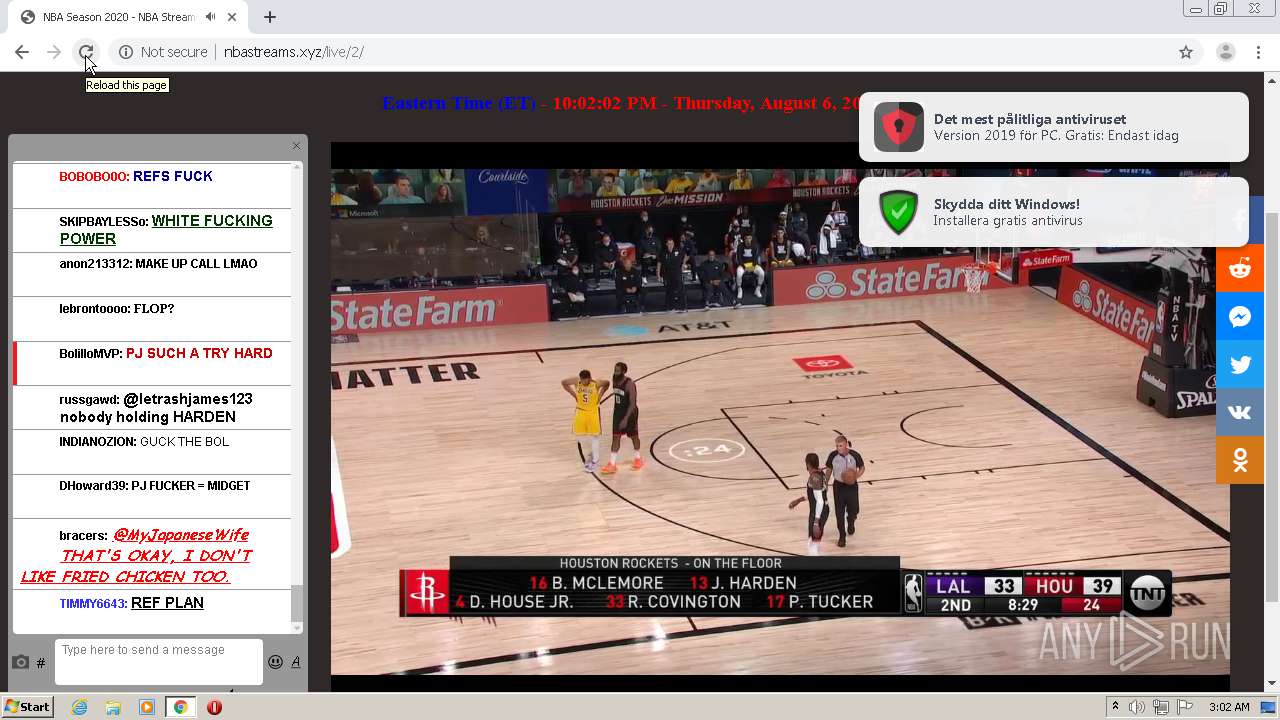Screen dimensions: 1280x720
Task: Close the NBA Season 2020 tab
Action: coord(233,17)
